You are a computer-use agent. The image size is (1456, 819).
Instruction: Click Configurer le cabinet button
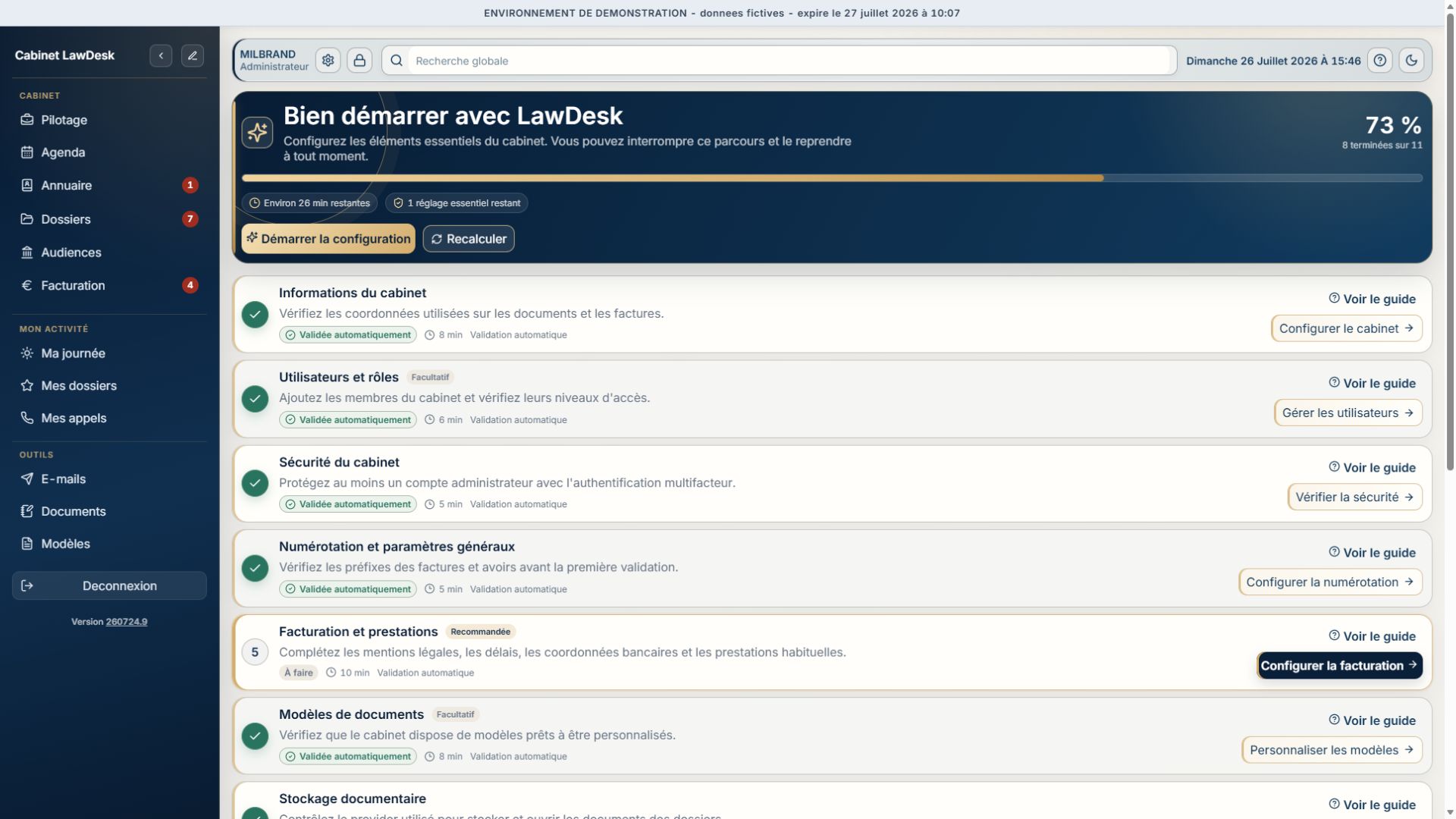1346,328
